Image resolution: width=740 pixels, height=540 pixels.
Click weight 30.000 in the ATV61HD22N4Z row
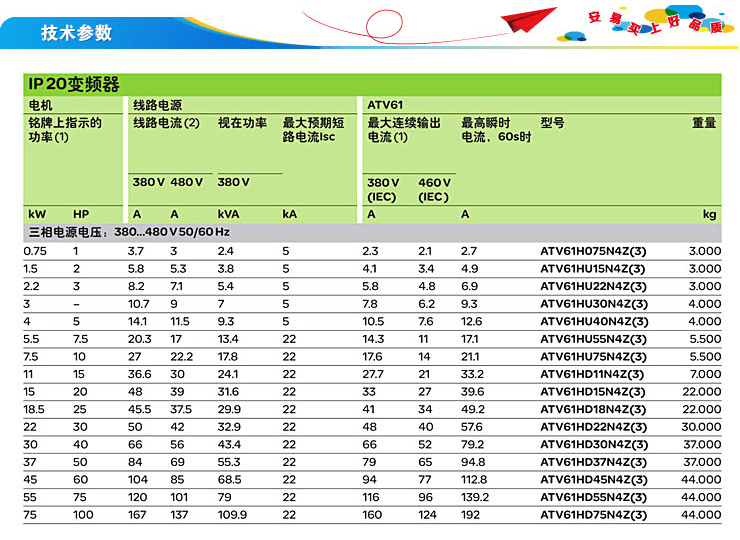tap(701, 427)
